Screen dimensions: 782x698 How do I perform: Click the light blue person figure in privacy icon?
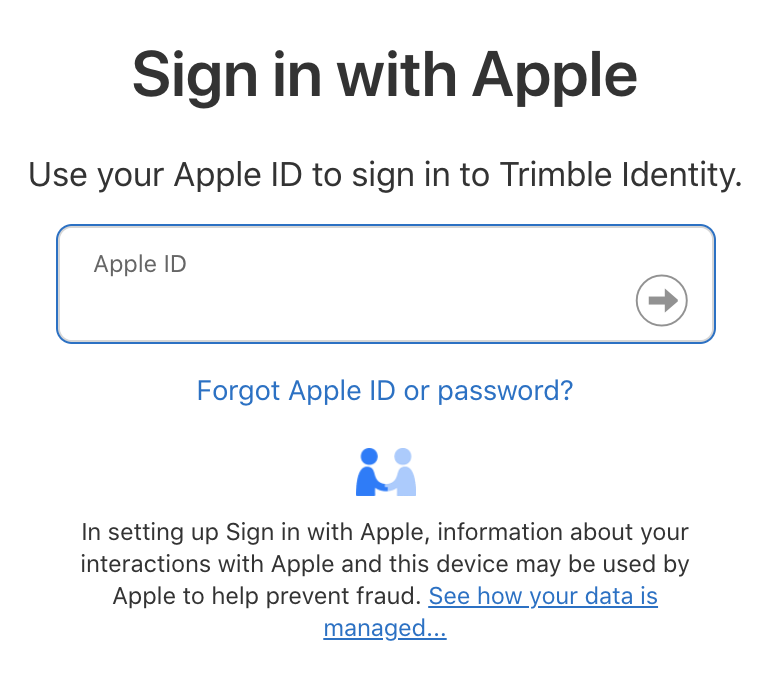pos(402,472)
